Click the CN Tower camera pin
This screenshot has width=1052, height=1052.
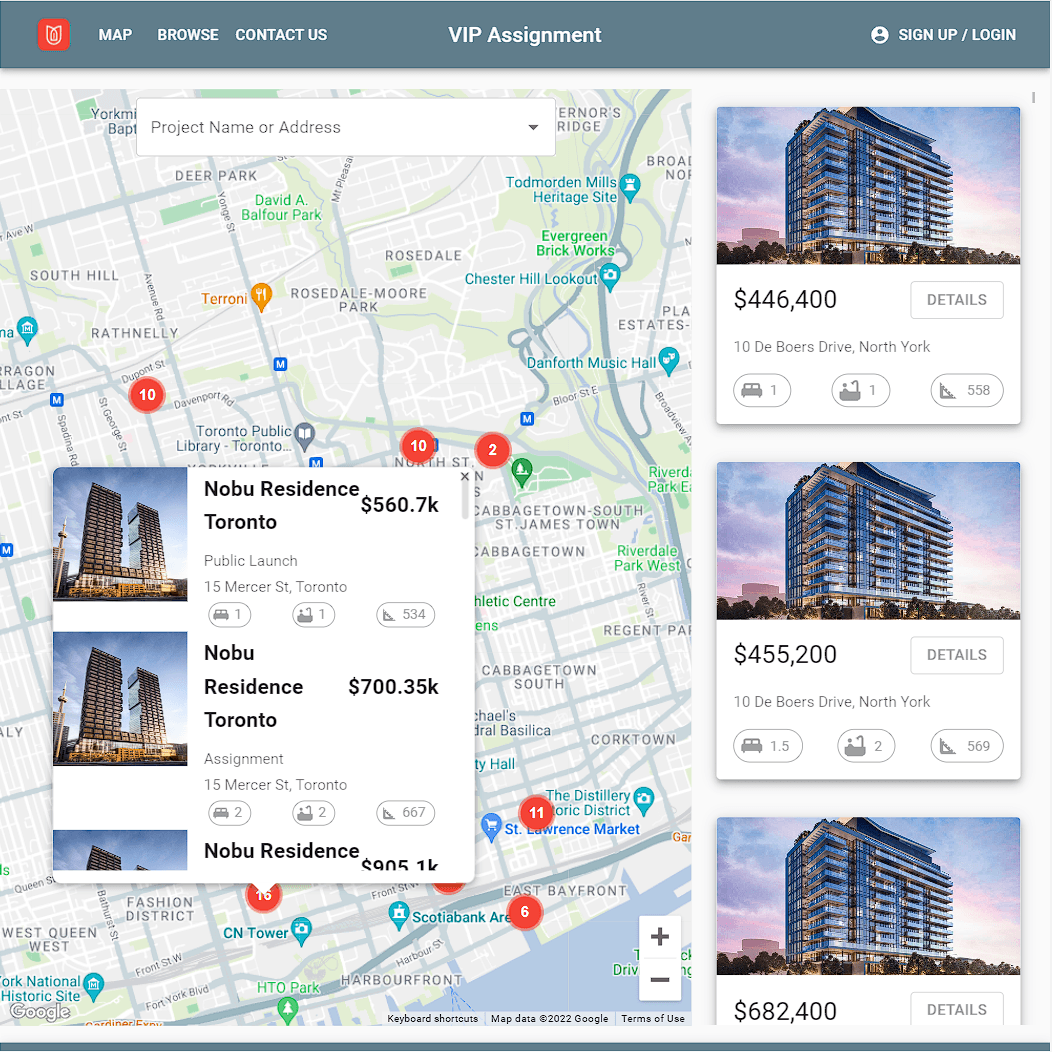(x=301, y=931)
